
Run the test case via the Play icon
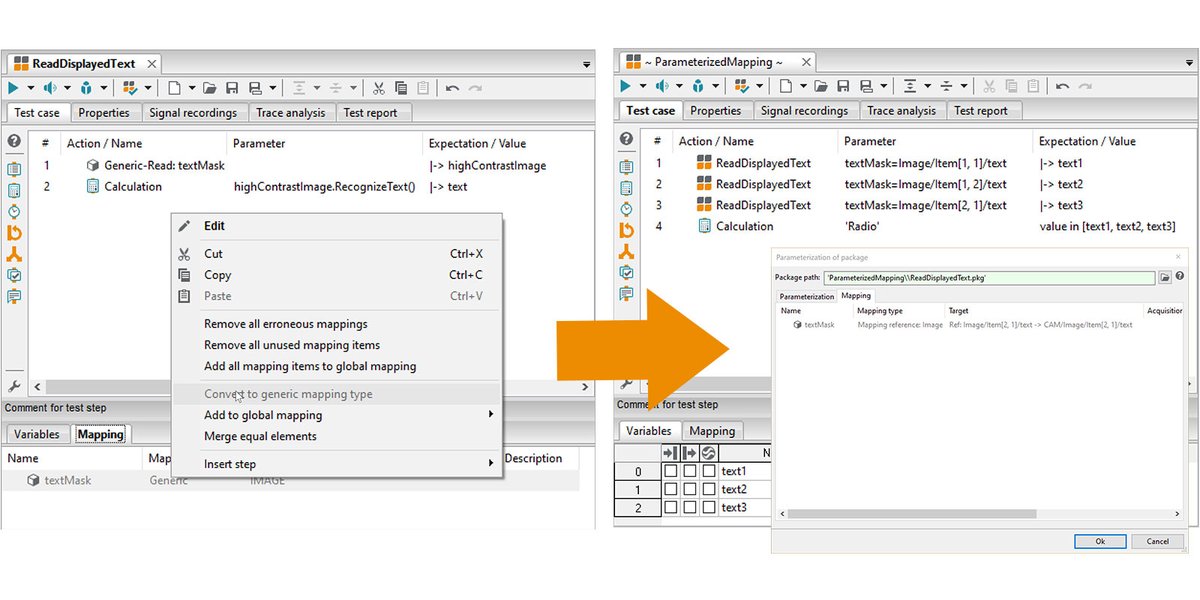coord(14,87)
